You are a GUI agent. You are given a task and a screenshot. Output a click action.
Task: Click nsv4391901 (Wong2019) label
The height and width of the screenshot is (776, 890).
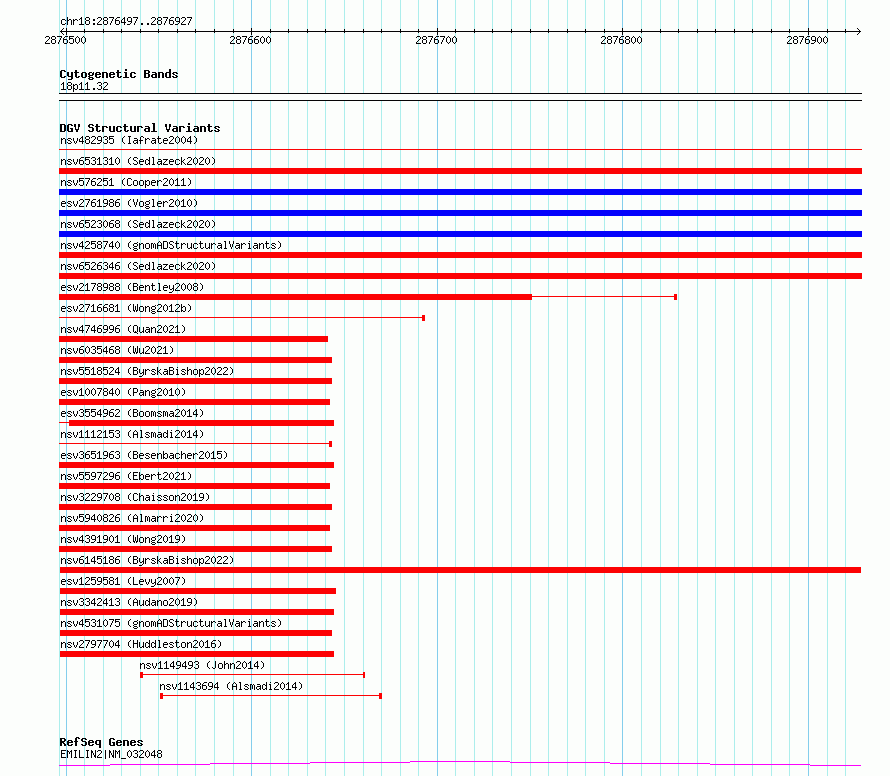tap(123, 539)
